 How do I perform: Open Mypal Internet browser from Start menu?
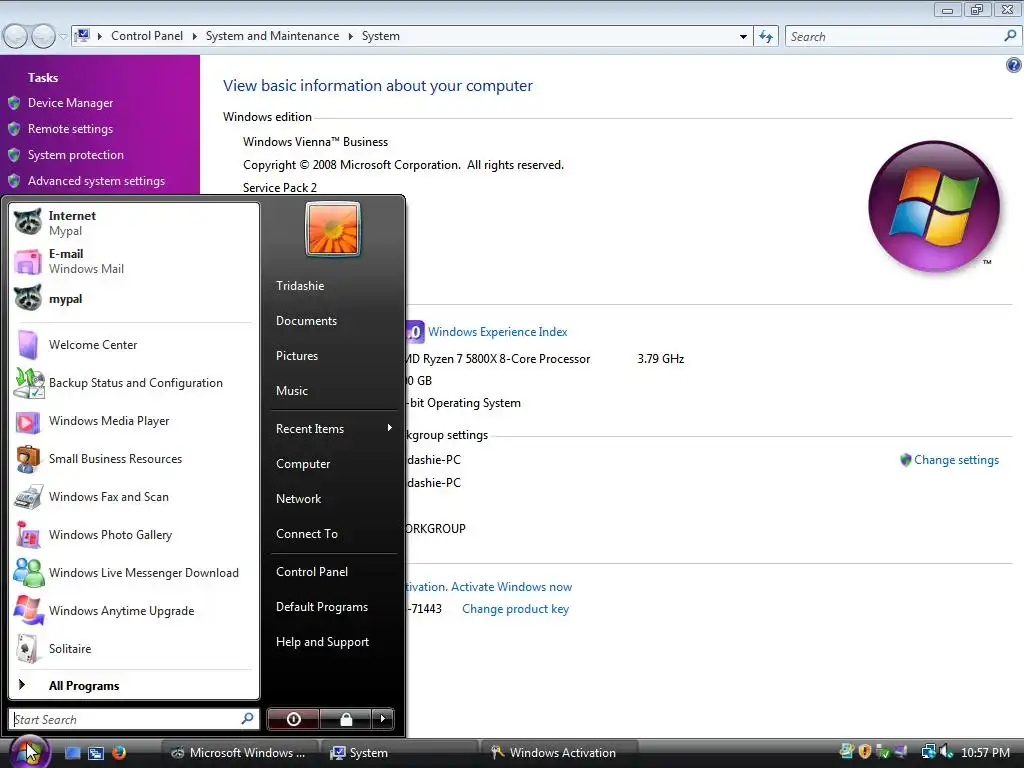134,223
